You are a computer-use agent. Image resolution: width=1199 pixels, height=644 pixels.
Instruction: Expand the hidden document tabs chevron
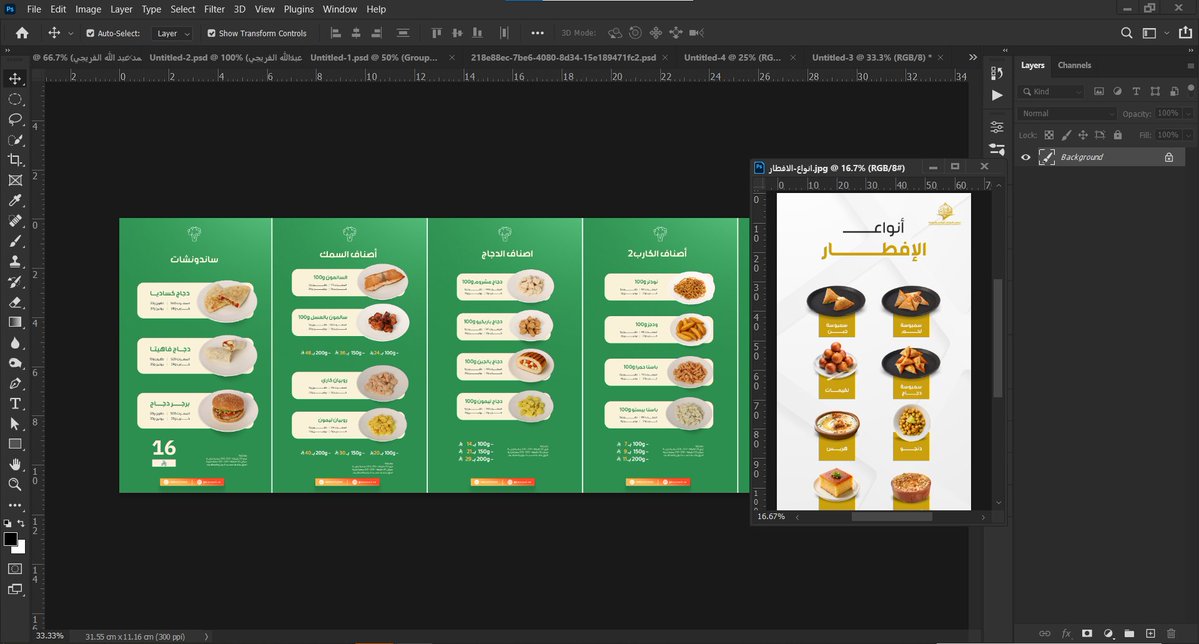coord(973,57)
